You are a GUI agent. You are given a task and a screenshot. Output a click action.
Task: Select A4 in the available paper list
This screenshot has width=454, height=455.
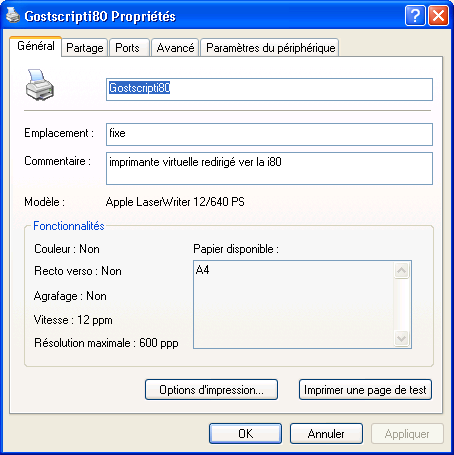pos(203,270)
